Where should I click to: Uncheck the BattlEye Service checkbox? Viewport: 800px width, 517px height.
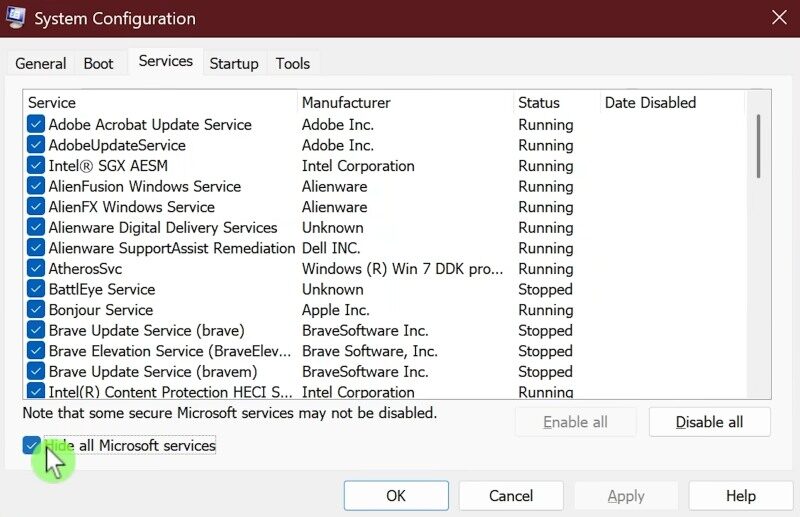(x=36, y=289)
